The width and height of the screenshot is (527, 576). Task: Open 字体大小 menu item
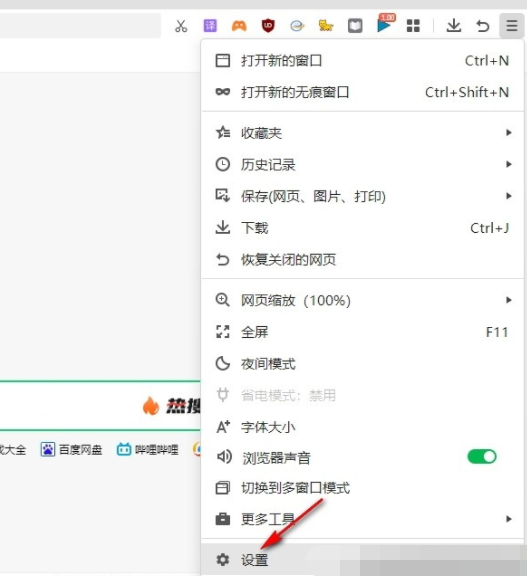pos(362,427)
